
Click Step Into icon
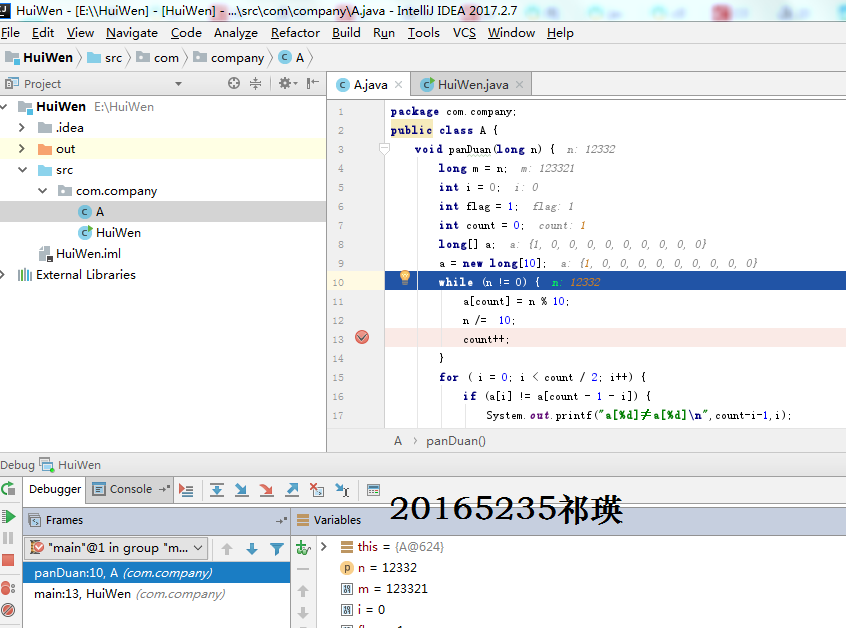coord(241,490)
